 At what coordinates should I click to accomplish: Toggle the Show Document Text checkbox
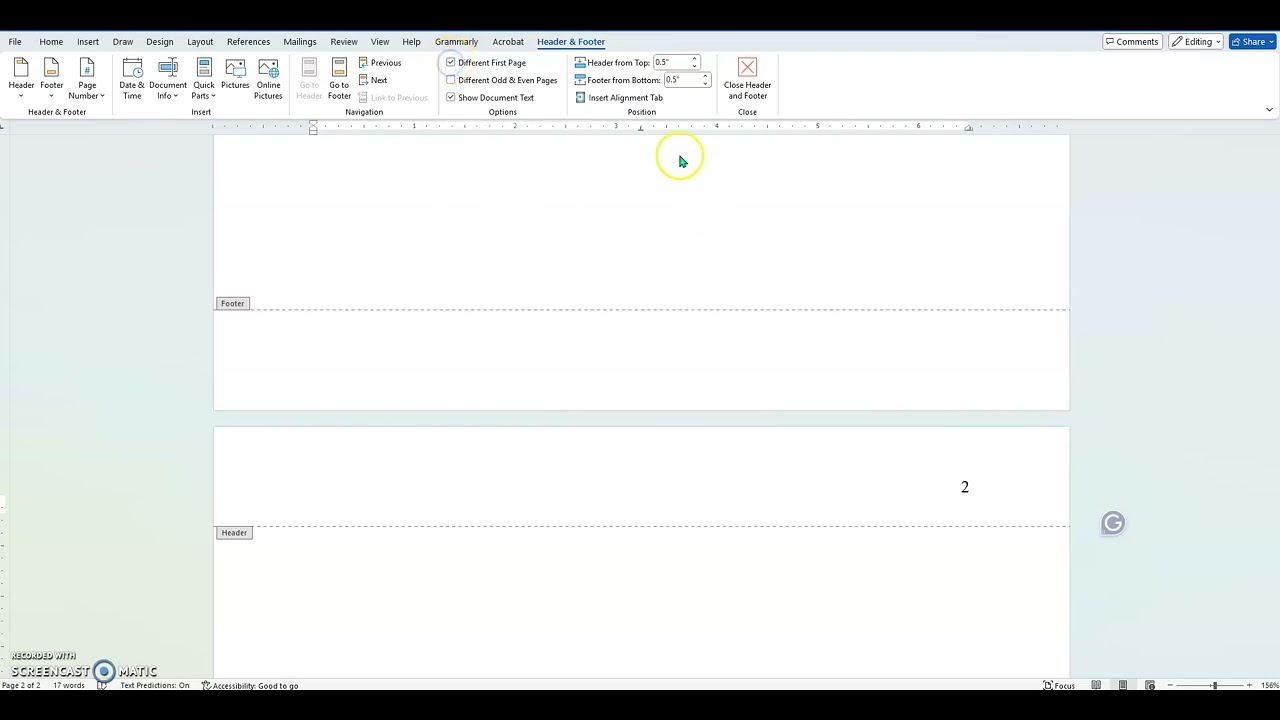[450, 97]
